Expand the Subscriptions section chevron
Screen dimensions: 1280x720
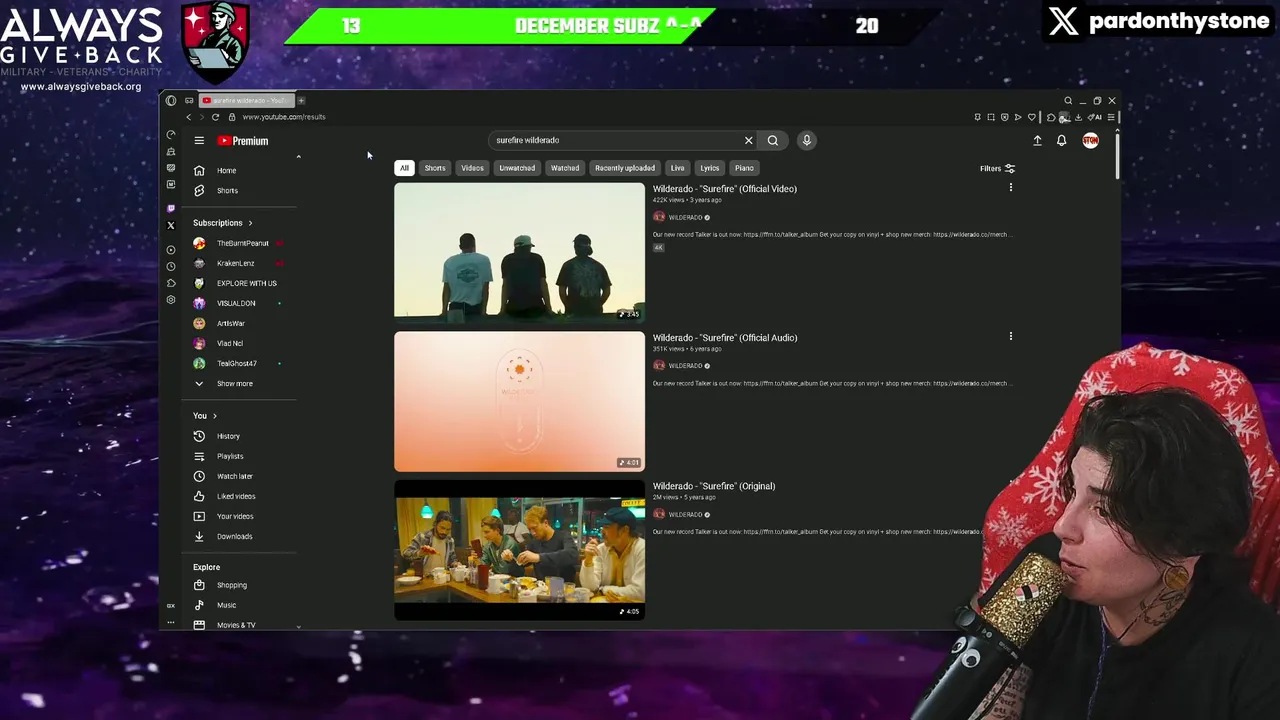point(250,223)
